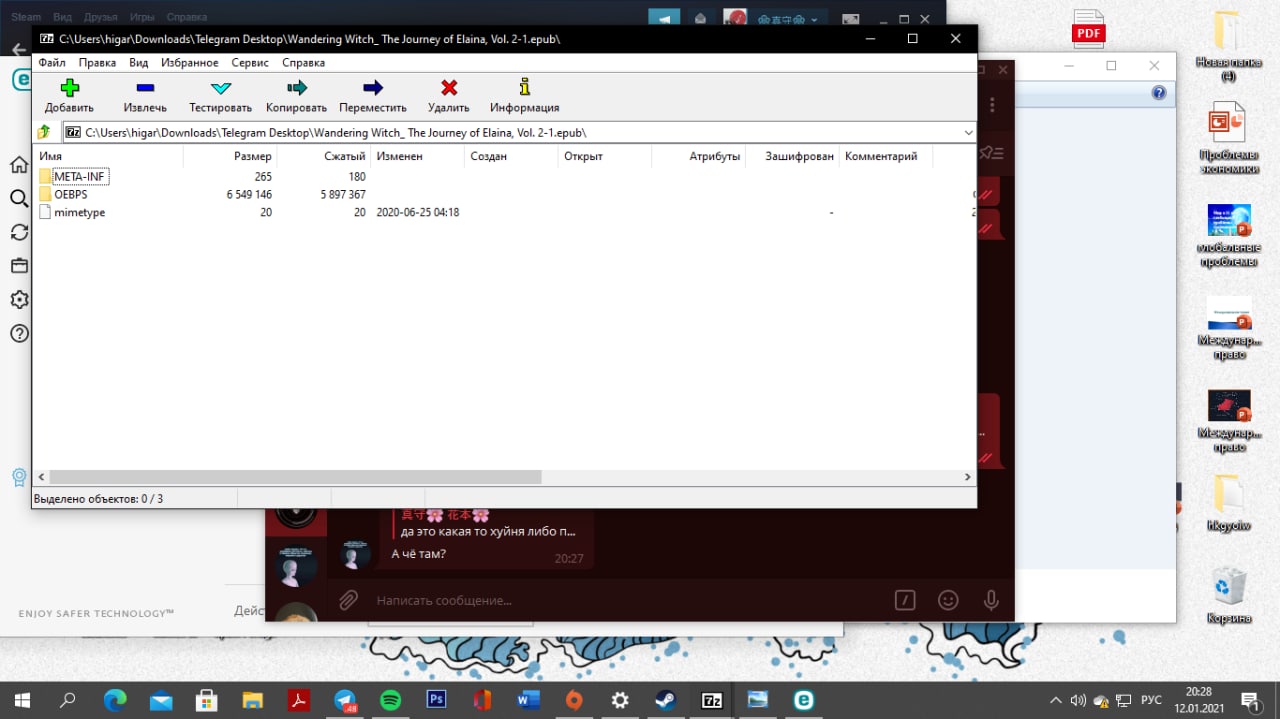Open the Игры menu in the Steam window

(142, 17)
